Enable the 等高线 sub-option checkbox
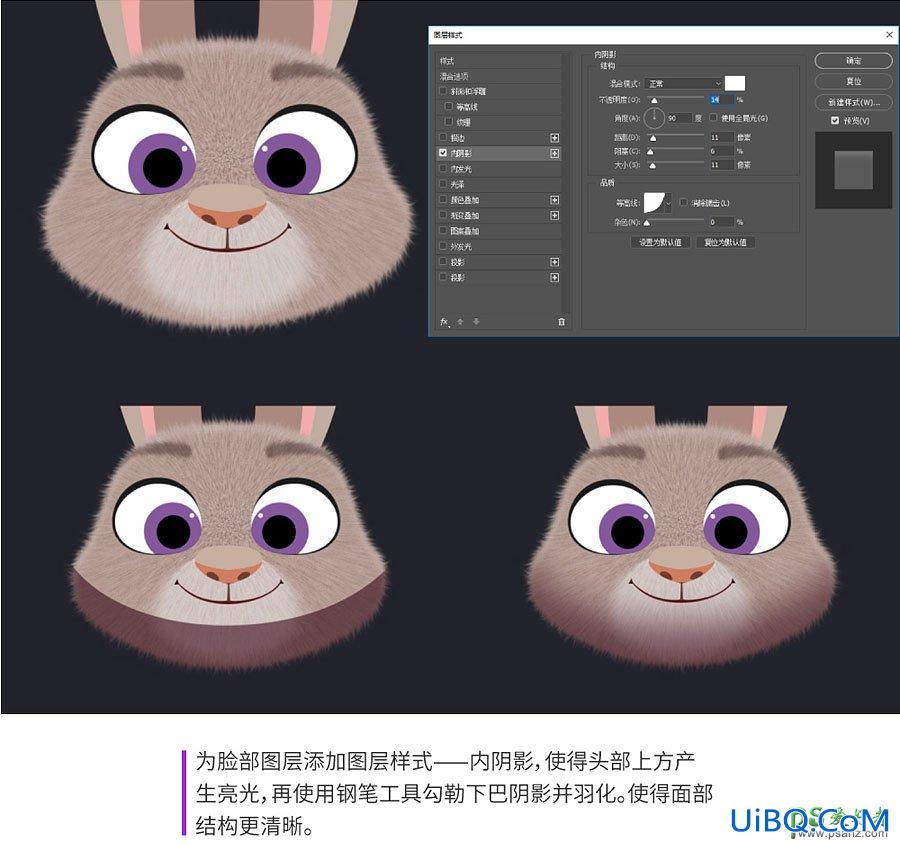 tap(449, 106)
